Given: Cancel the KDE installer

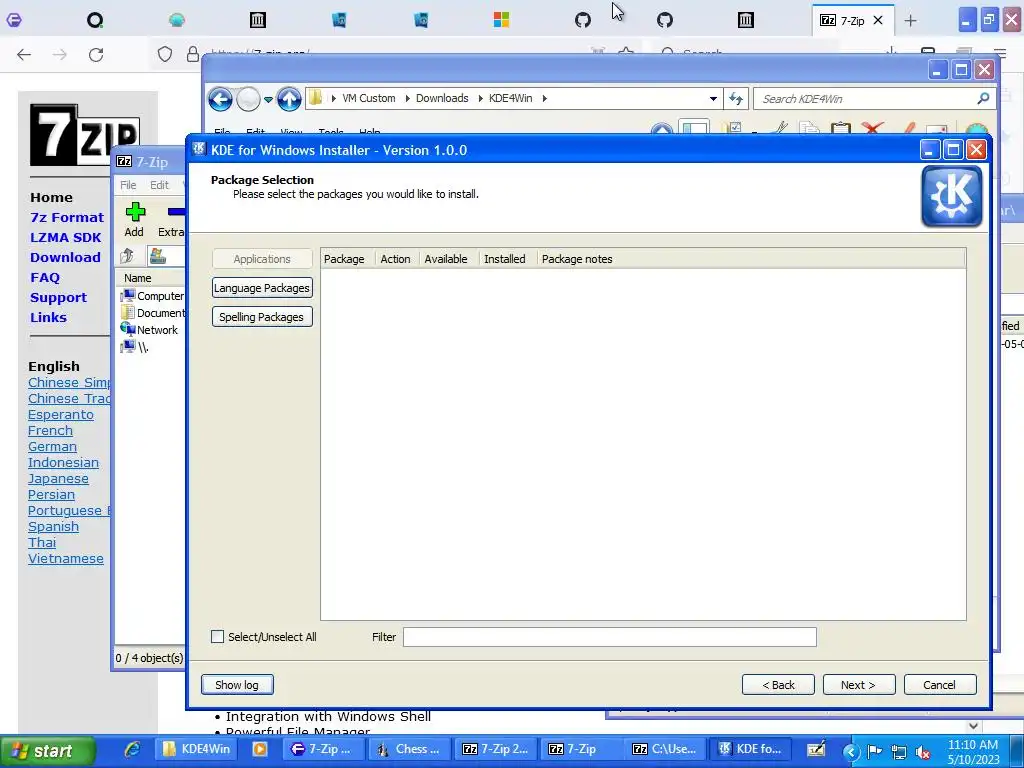Looking at the screenshot, I should (940, 684).
